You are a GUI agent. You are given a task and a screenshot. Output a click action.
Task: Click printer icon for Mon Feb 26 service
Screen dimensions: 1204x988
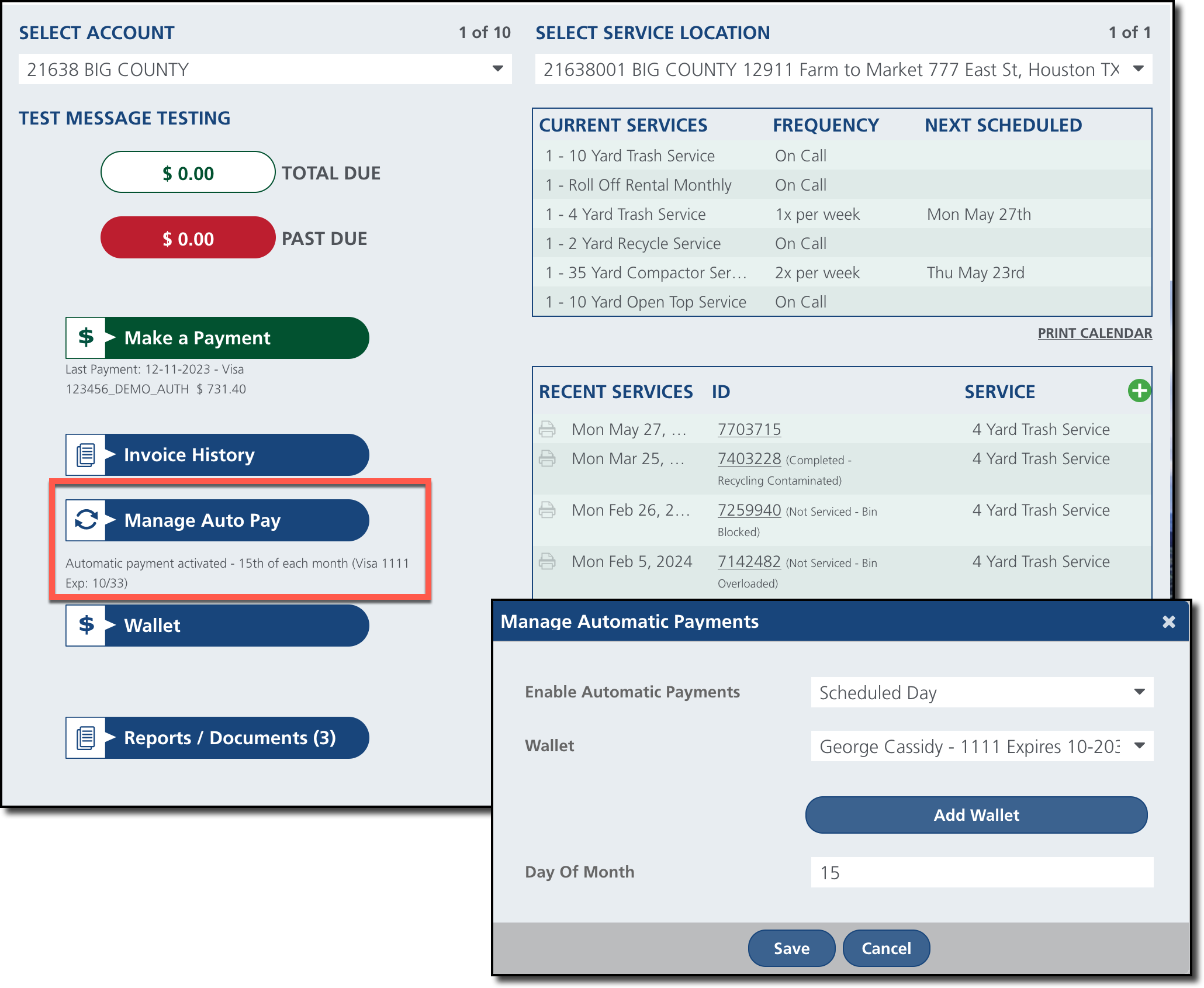[547, 510]
